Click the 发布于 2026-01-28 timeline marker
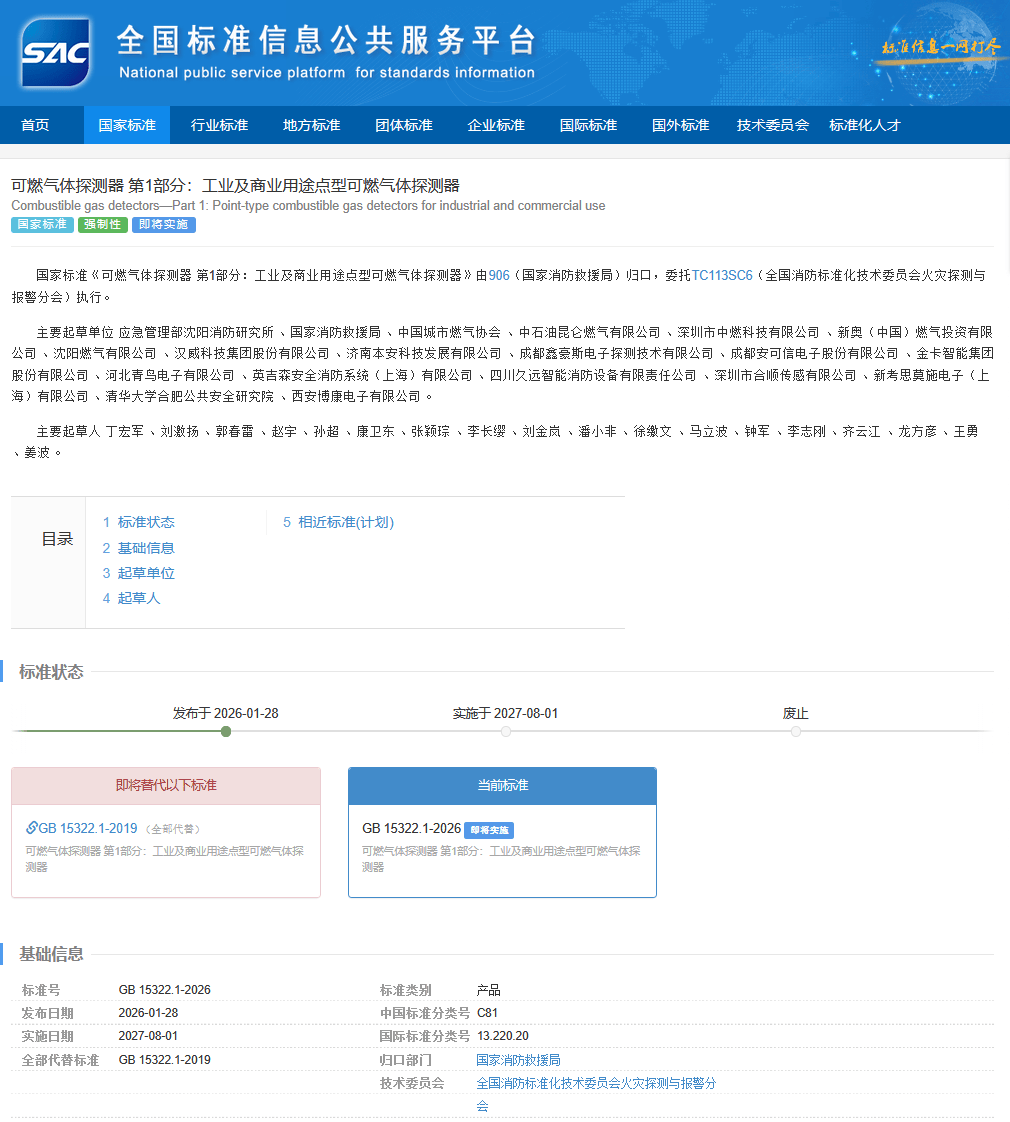1010x1122 pixels. 226,732
